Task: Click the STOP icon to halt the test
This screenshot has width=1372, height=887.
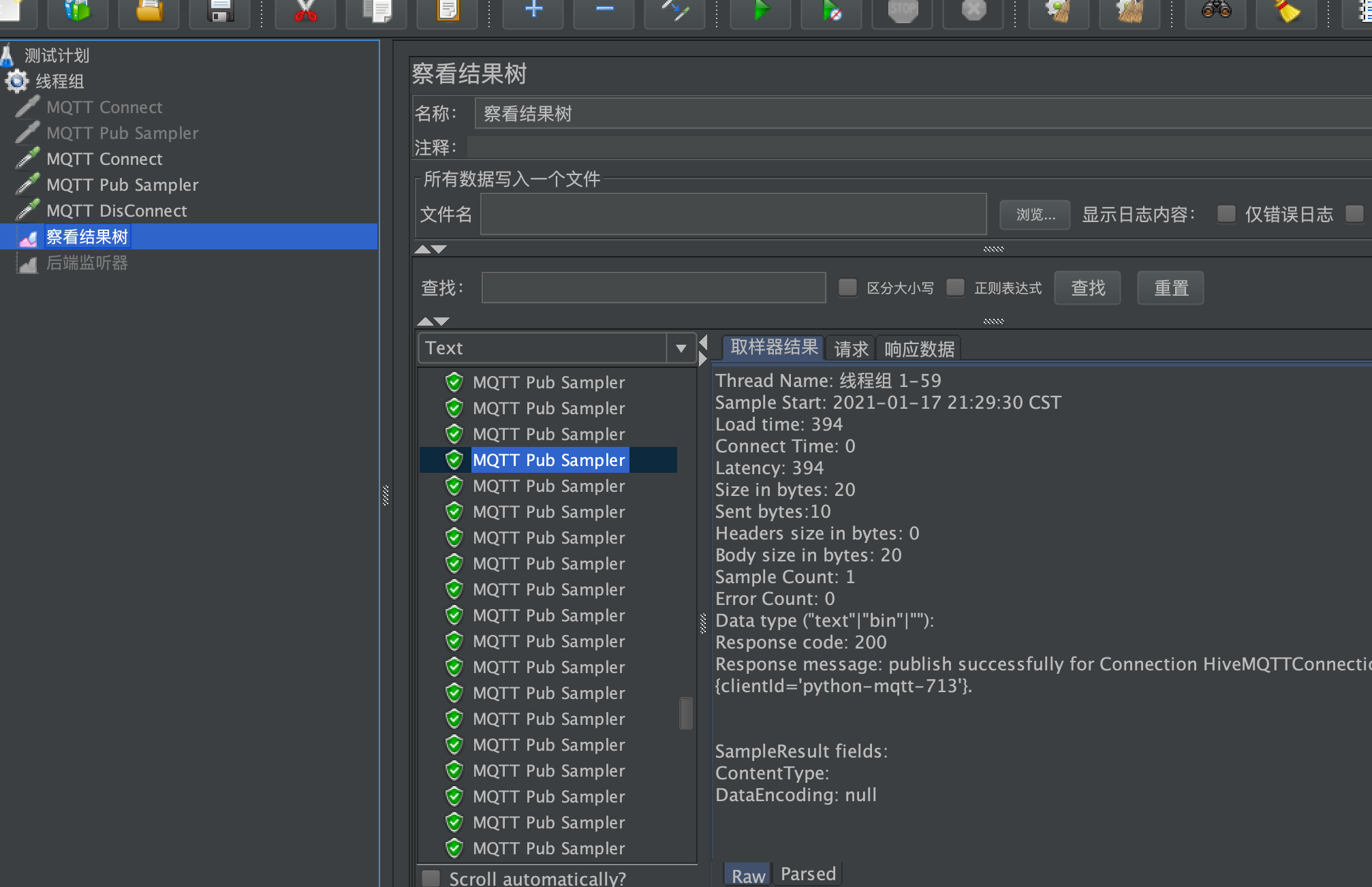Action: (x=901, y=12)
